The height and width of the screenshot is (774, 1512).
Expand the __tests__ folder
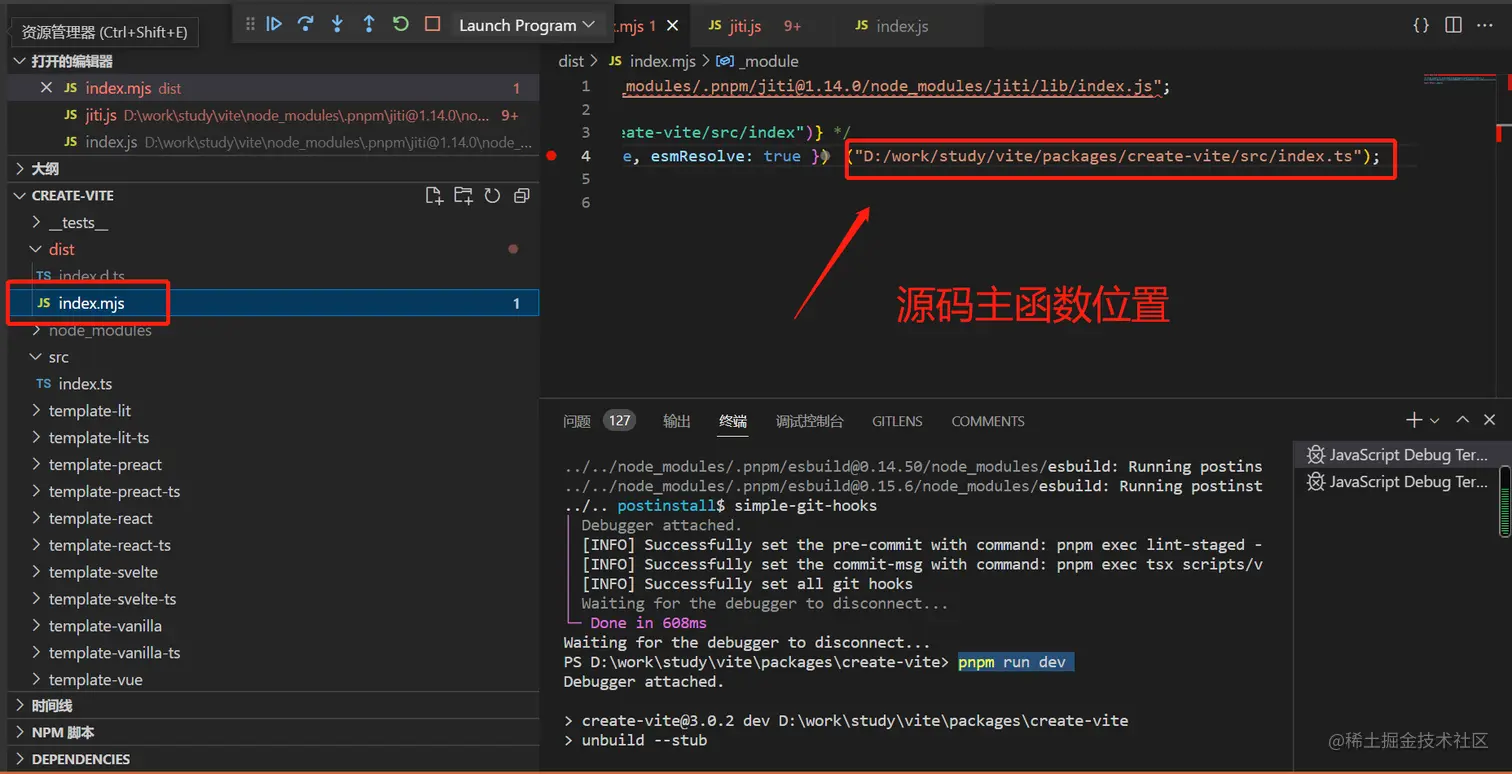tap(274, 222)
